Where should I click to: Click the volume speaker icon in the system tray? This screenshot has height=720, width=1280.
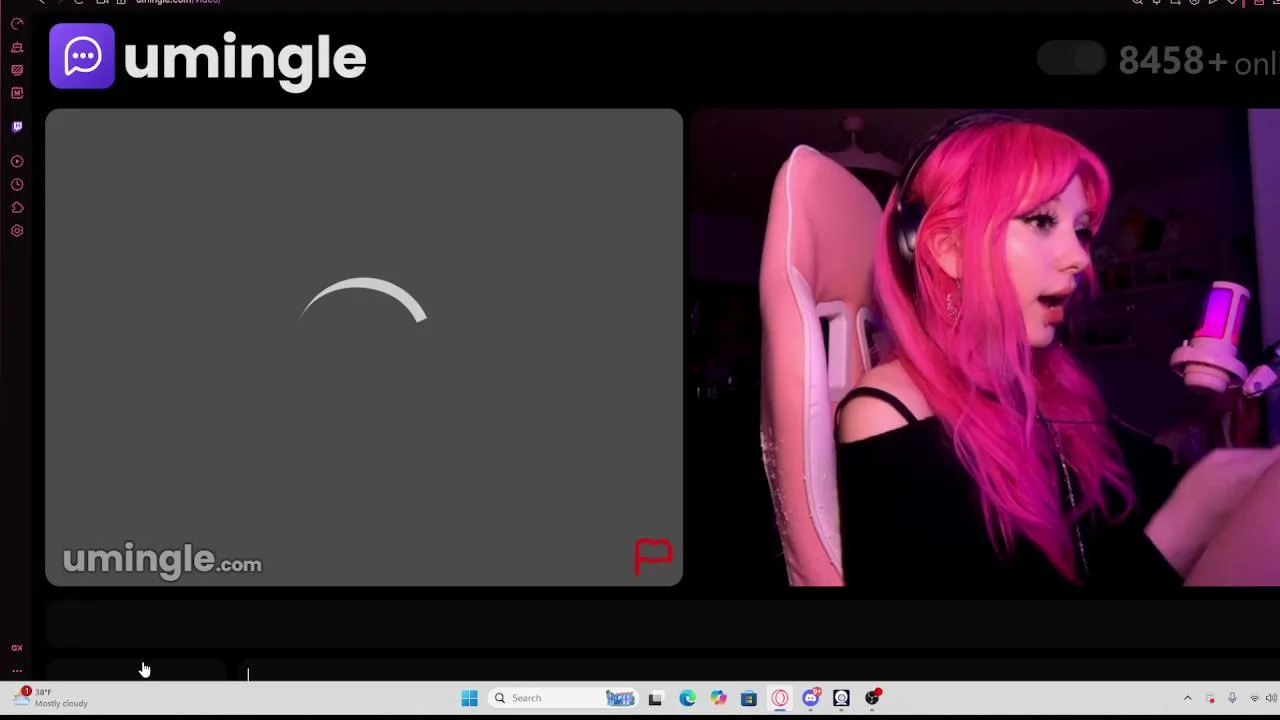(1272, 698)
